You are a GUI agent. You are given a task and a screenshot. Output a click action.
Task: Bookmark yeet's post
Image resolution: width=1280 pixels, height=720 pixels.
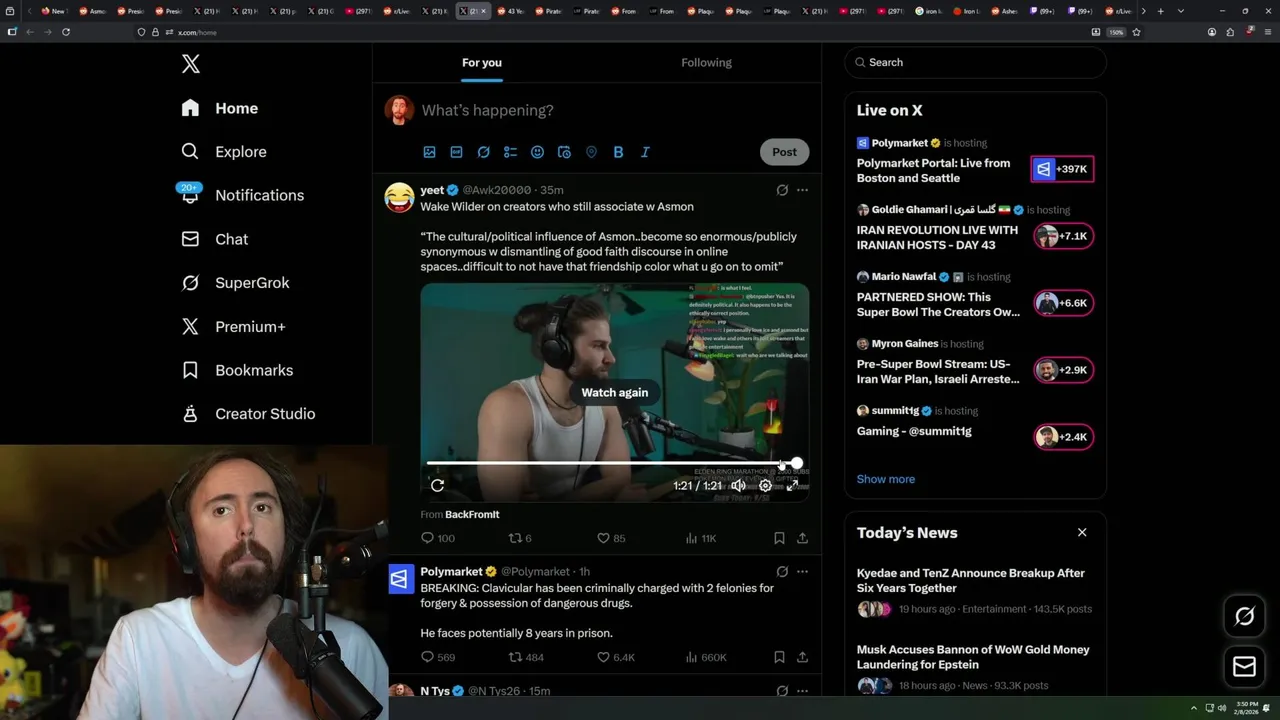(x=779, y=538)
